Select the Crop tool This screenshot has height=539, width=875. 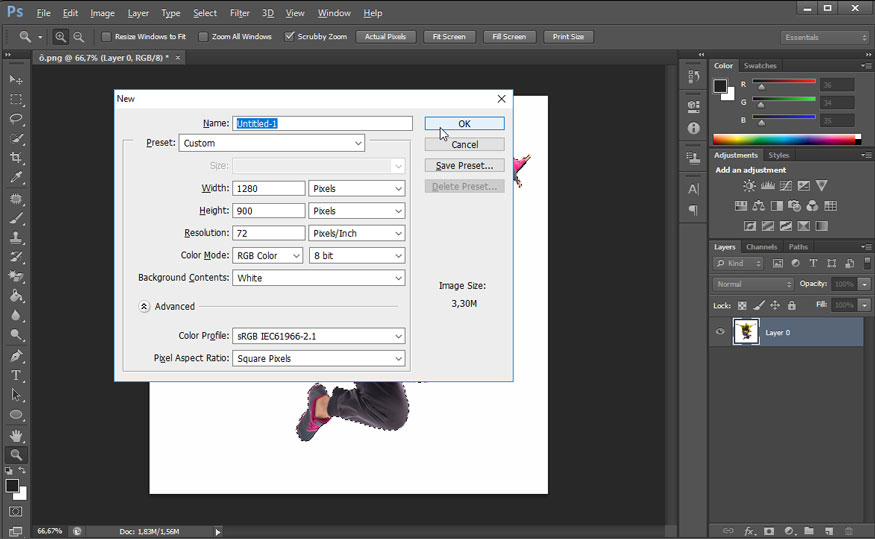(16, 158)
